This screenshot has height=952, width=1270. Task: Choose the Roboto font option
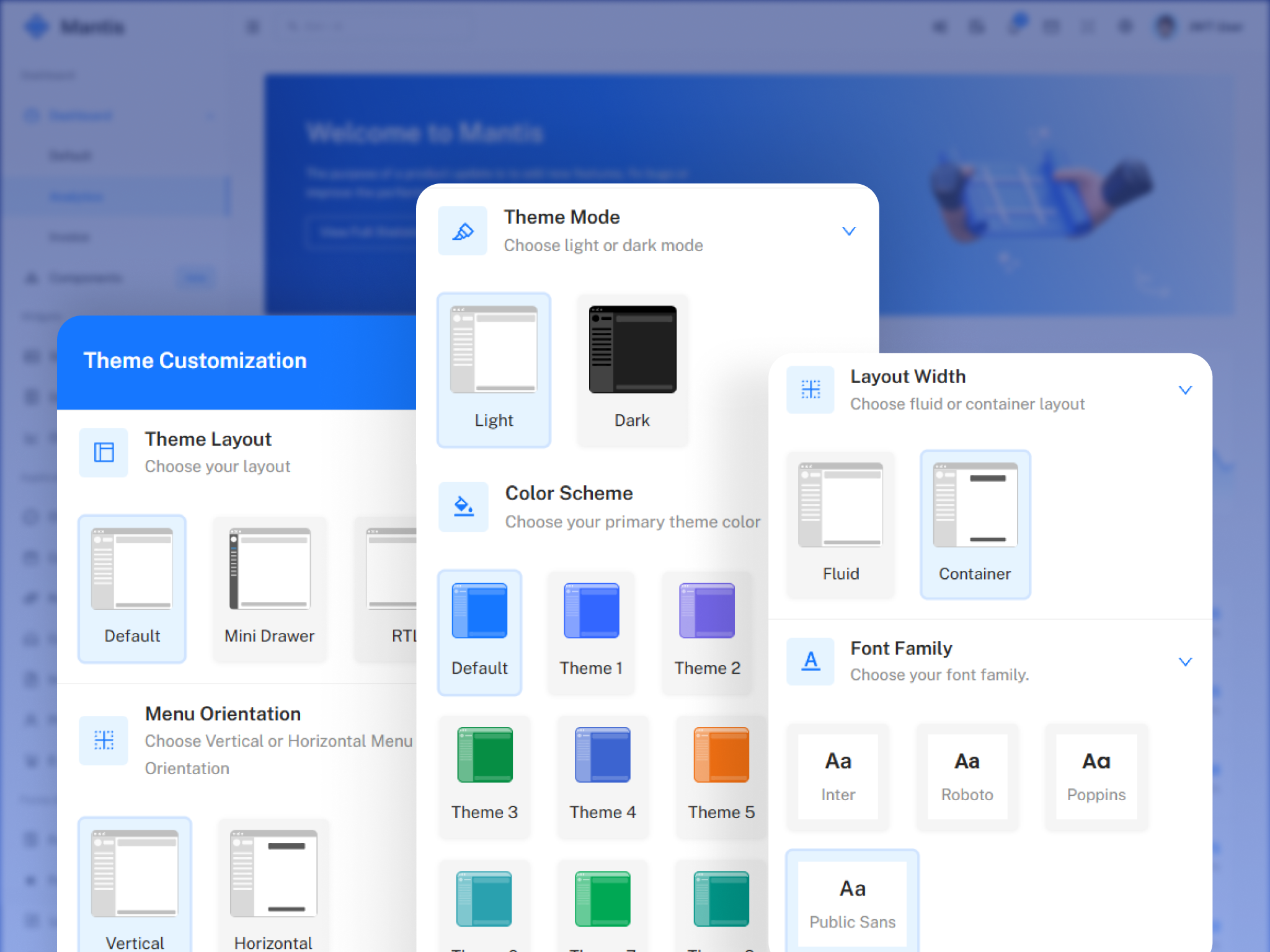point(967,776)
